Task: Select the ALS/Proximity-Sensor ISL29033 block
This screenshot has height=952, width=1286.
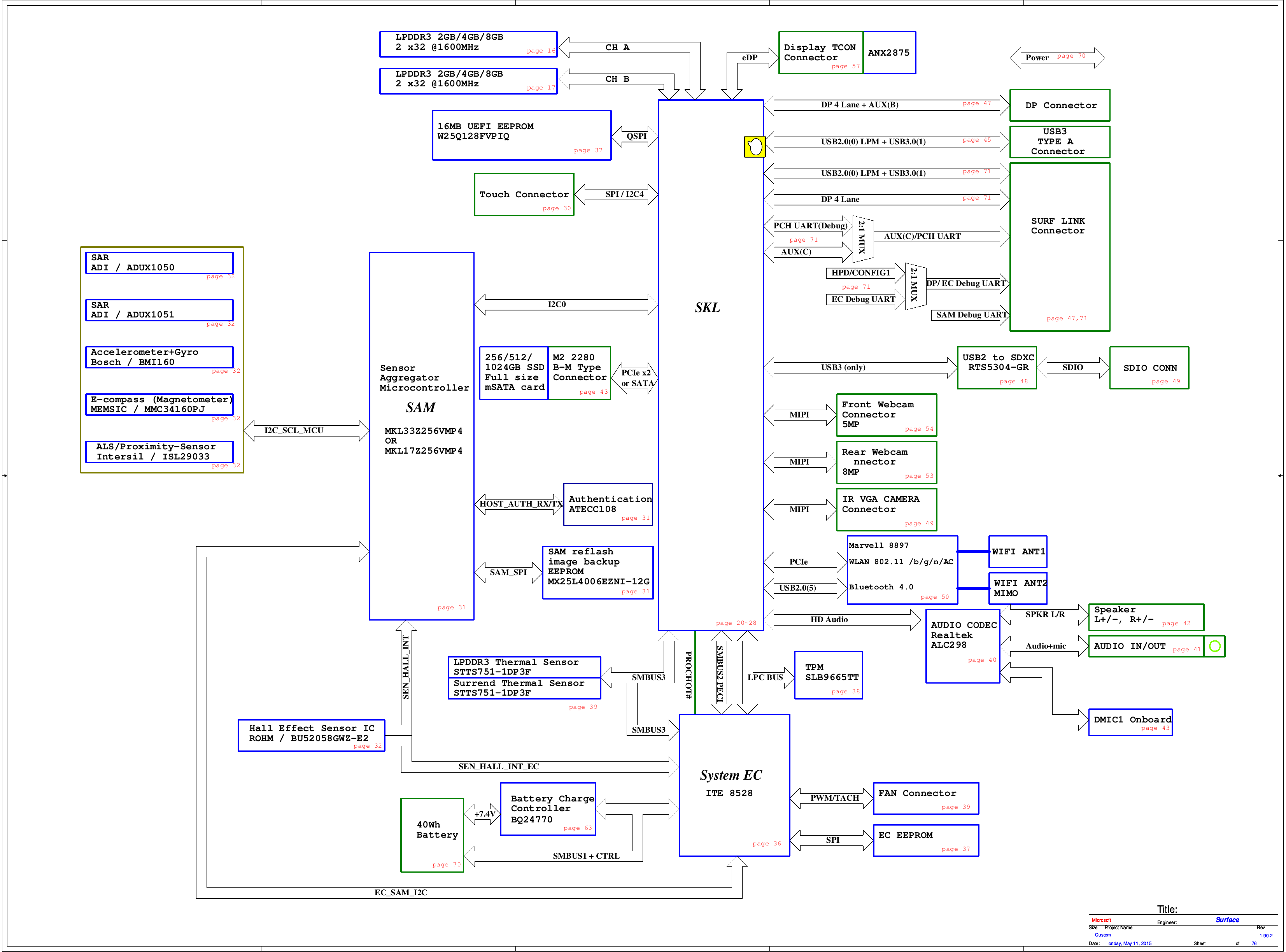Action: (x=159, y=452)
